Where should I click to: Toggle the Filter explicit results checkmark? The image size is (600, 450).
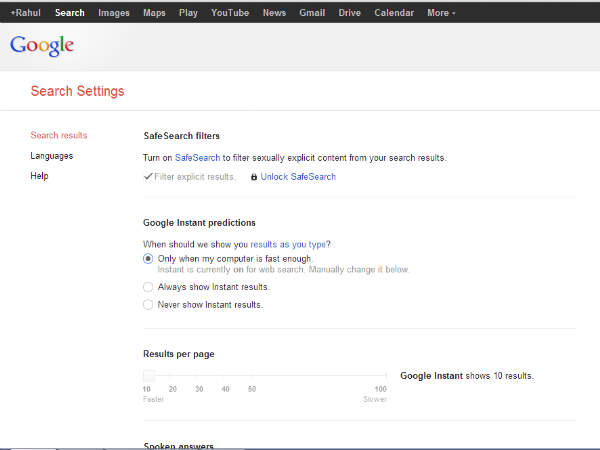(148, 176)
